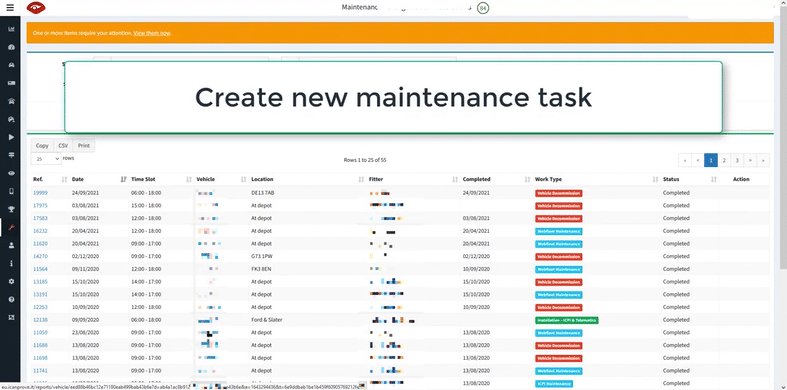Follow the 'View them now' link in orange banner
This screenshot has width=787, height=390.
[152, 33]
